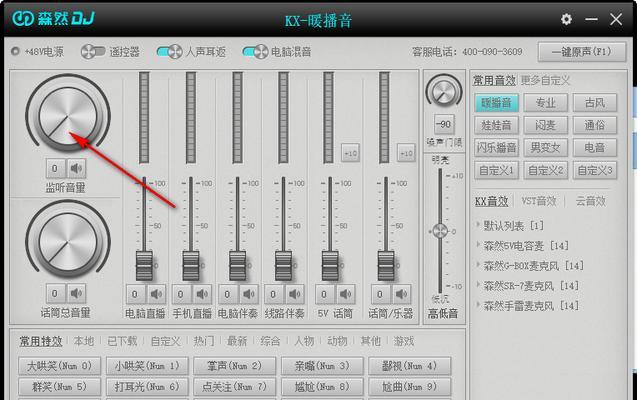Apply the 娃娃音 preset
This screenshot has height=400, width=637.
pos(496,125)
